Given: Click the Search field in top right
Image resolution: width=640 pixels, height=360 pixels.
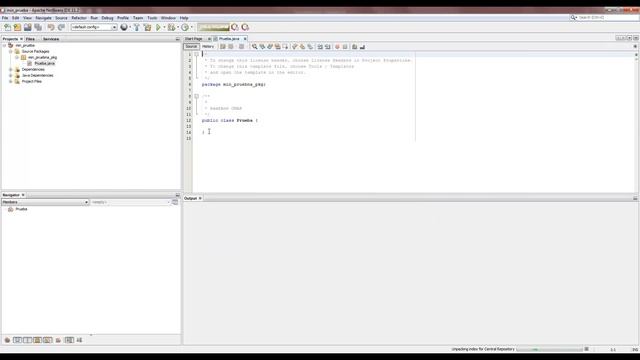Looking at the screenshot, I should [x=607, y=18].
